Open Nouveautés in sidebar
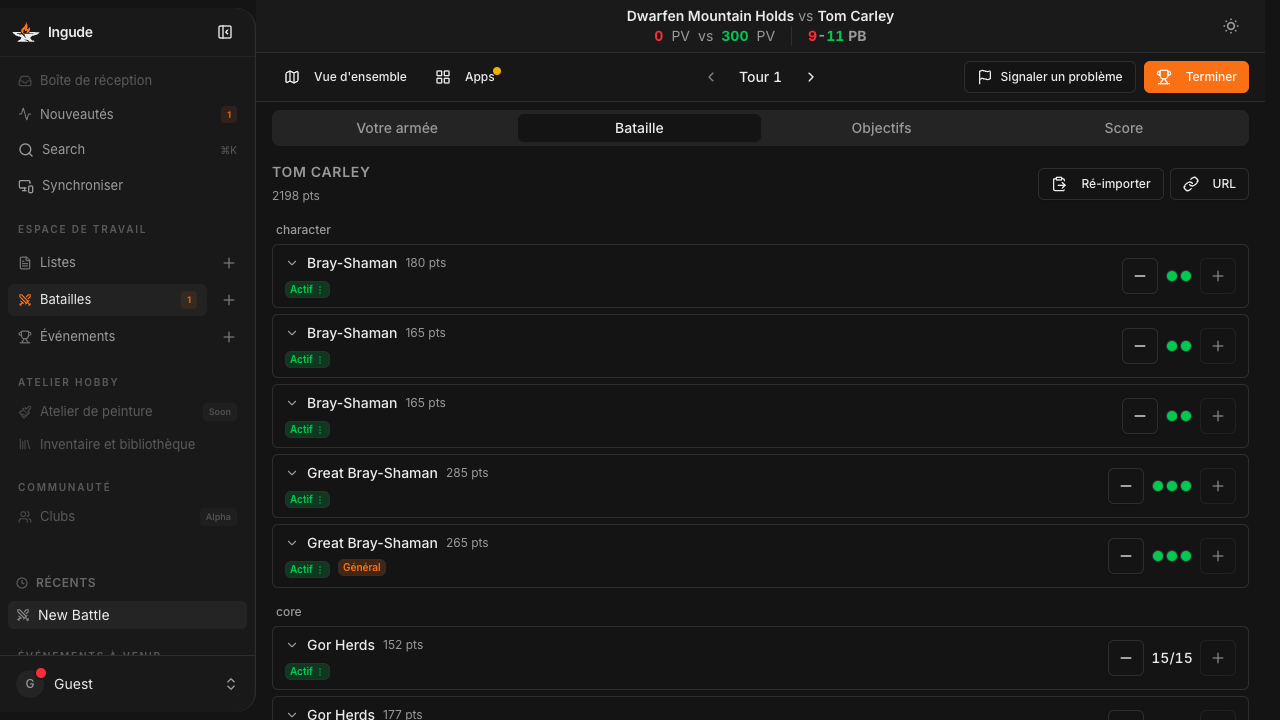1280x720 pixels. pyautogui.click(x=127, y=114)
